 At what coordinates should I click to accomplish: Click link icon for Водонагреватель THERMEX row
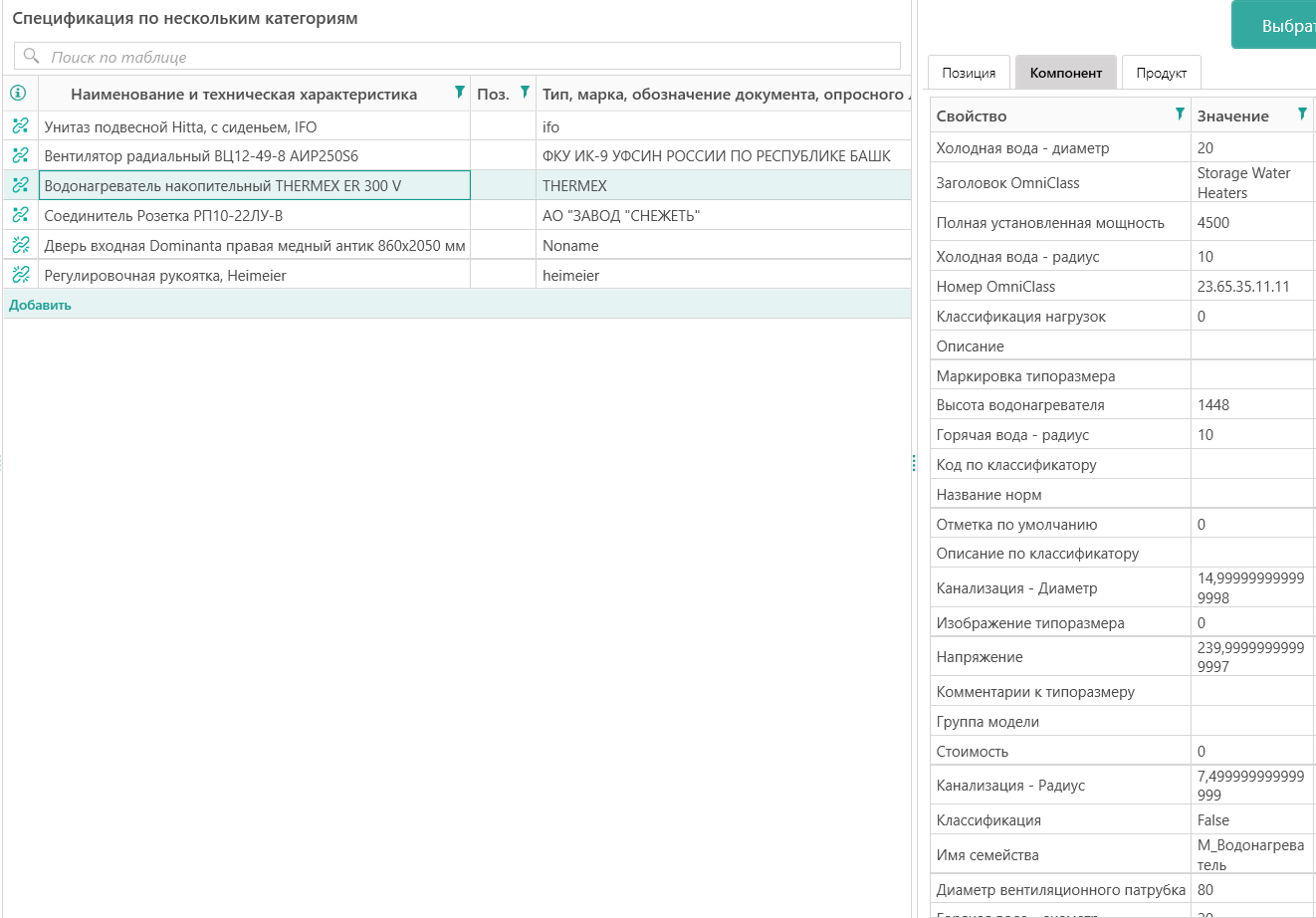coord(20,185)
